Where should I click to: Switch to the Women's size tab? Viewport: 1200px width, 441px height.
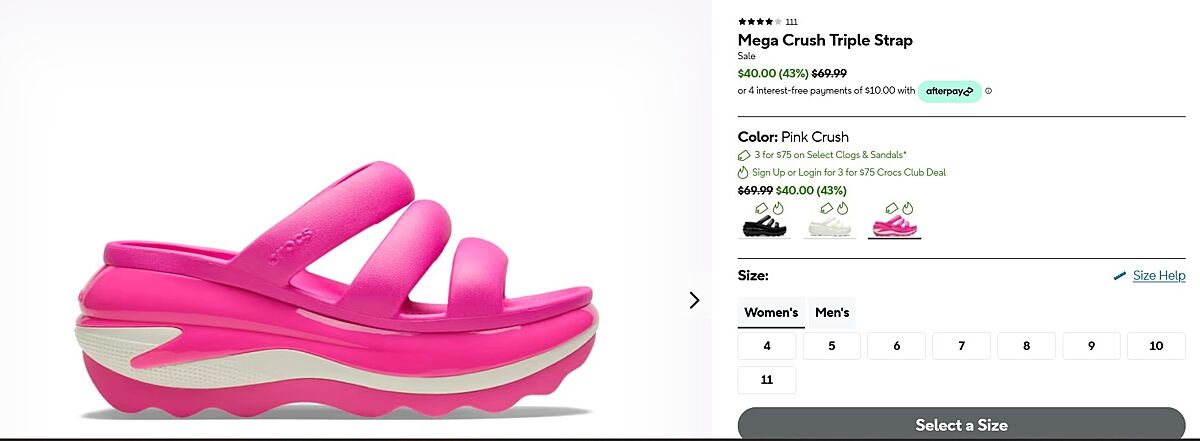point(771,313)
